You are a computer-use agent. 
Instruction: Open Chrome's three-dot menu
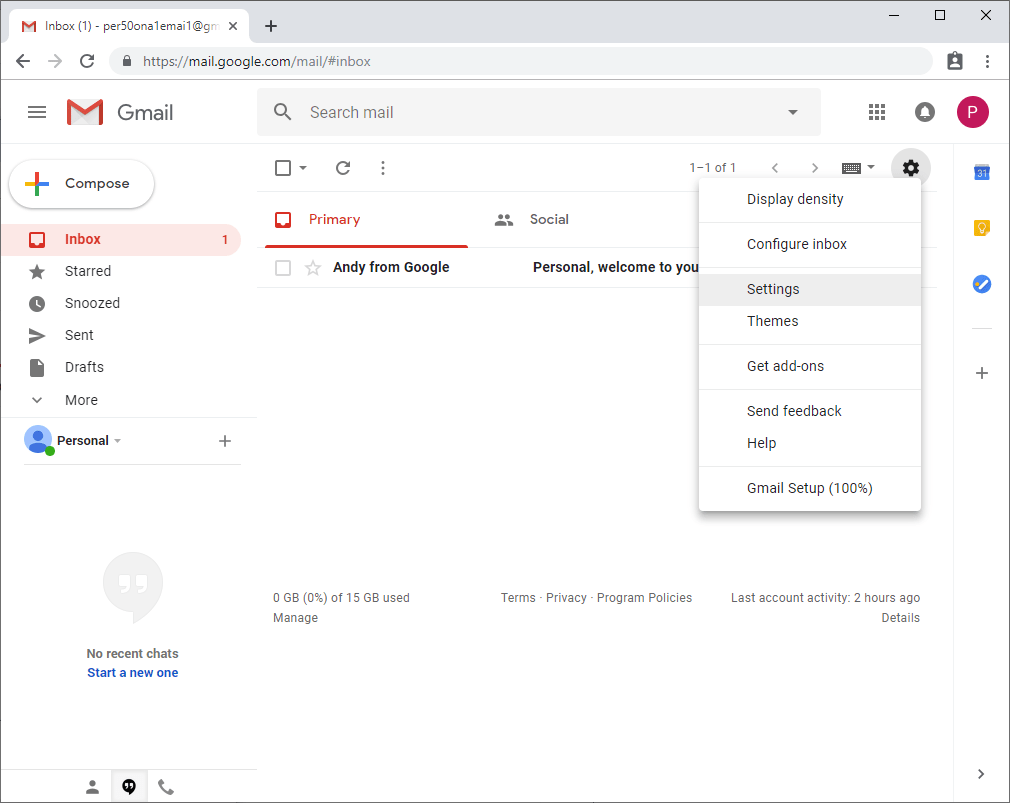point(987,61)
